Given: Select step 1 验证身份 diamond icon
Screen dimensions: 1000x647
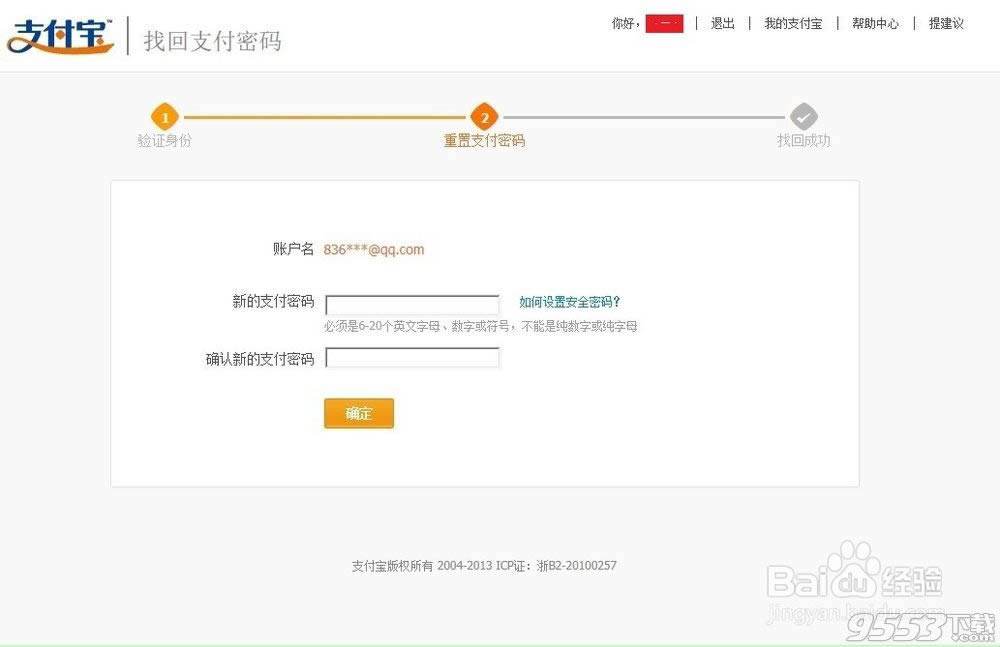Looking at the screenshot, I should click(x=165, y=117).
